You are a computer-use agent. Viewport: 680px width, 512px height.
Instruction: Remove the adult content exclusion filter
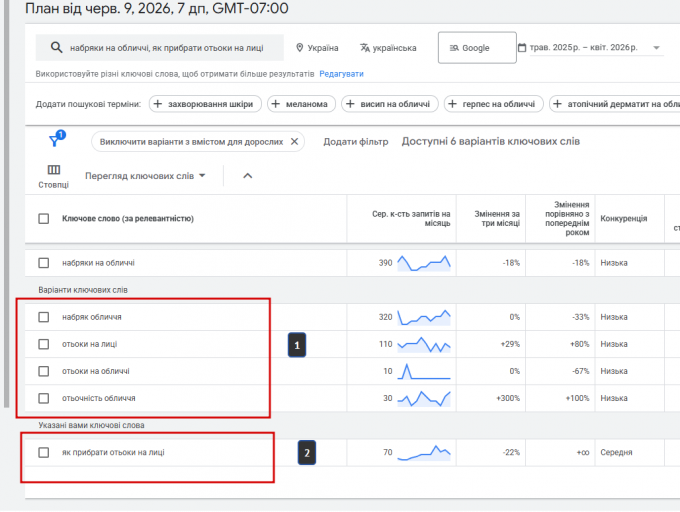click(x=294, y=141)
